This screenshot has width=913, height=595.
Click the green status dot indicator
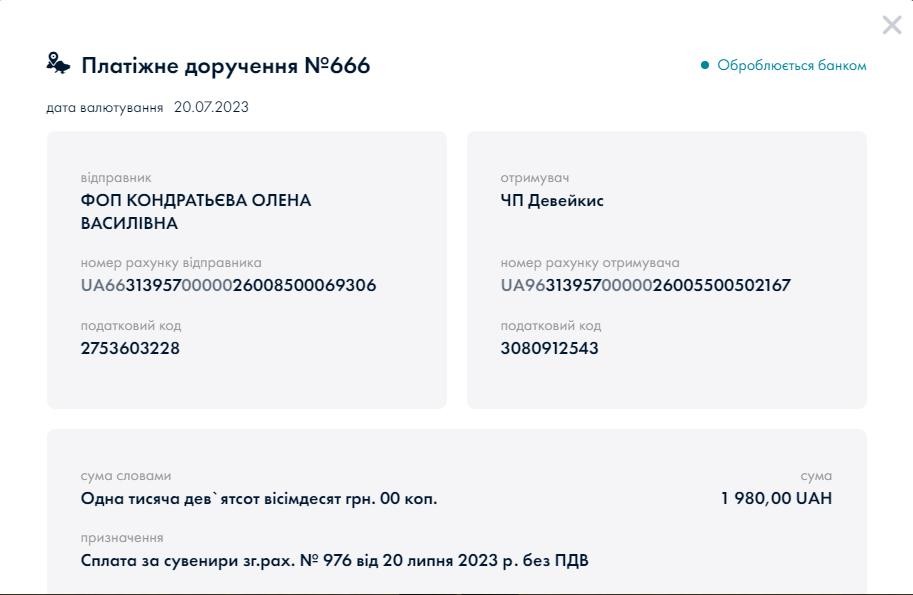click(x=705, y=66)
